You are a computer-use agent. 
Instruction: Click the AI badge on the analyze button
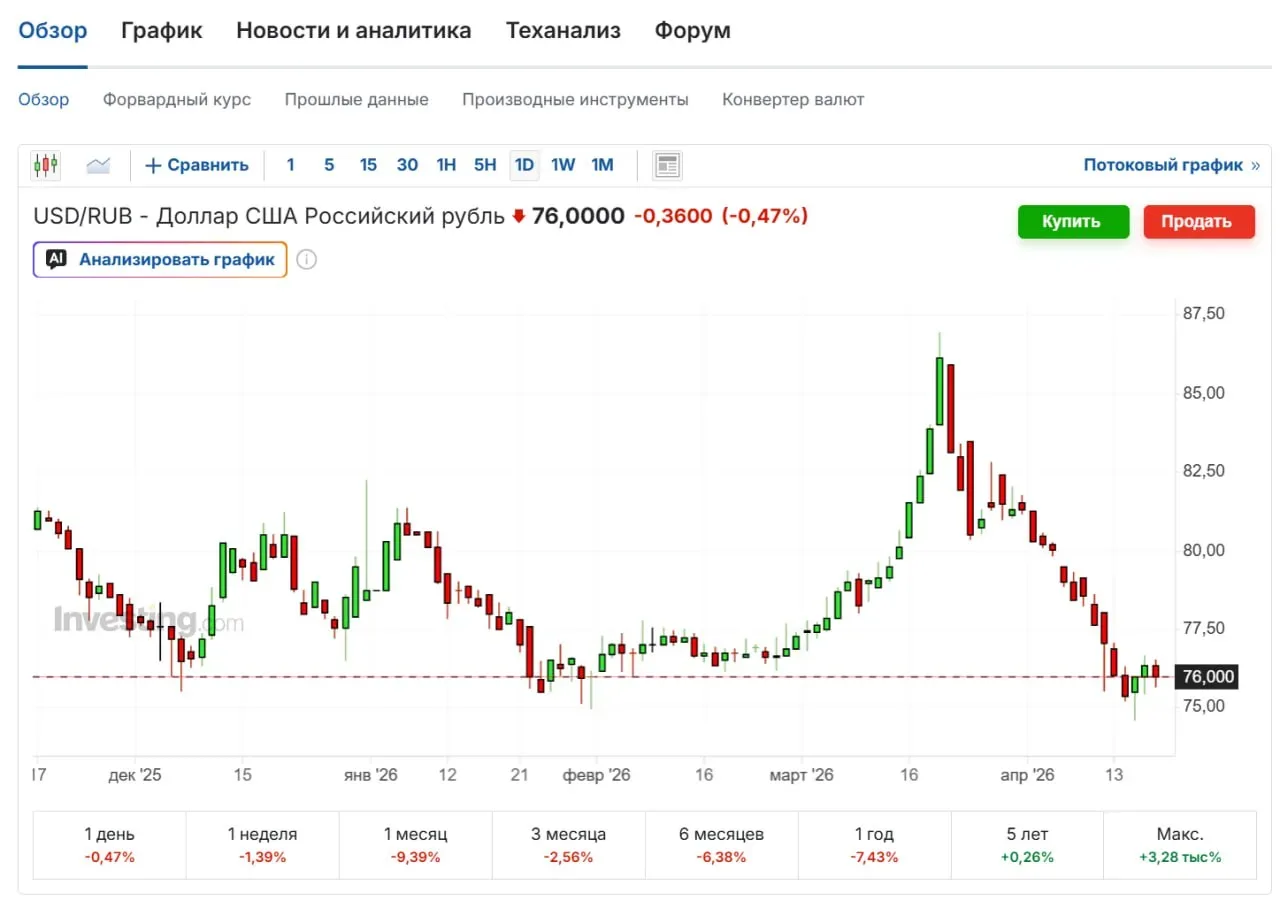[x=57, y=260]
